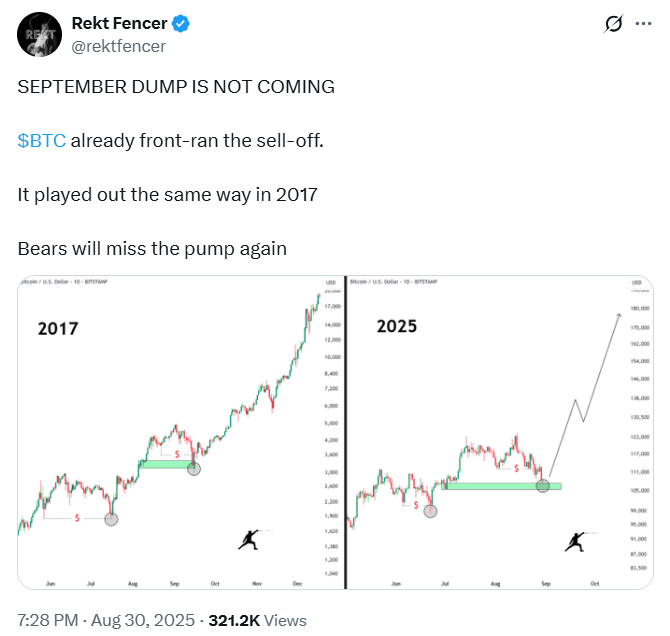670x636 pixels.
Task: Click the green support zone in 2017 chart
Action: [x=166, y=464]
